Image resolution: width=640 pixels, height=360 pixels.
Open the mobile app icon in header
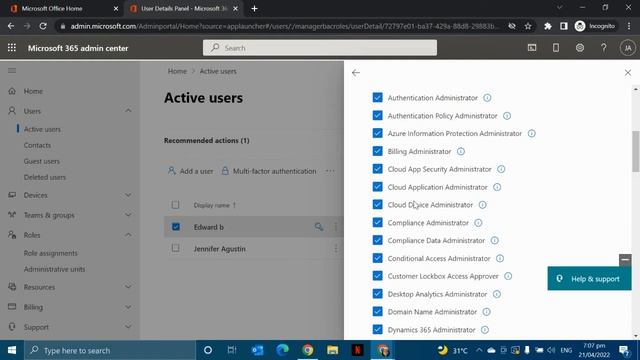pyautogui.click(x=556, y=48)
